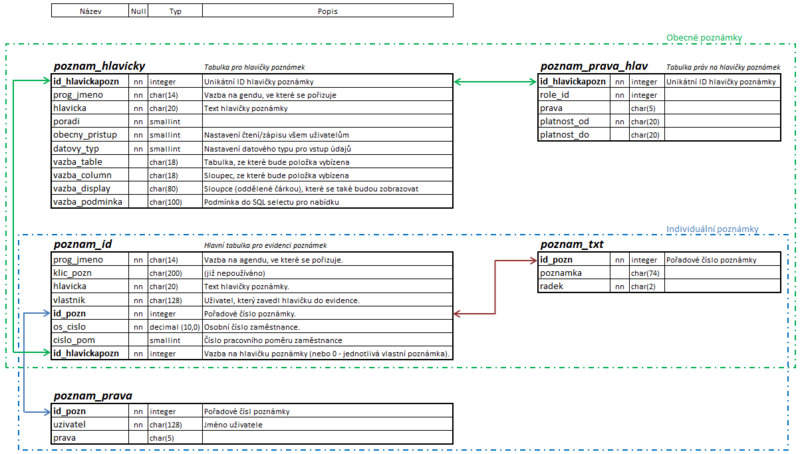Click the 'platnost_od' column name
The image size is (800, 454).
pyautogui.click(x=564, y=121)
